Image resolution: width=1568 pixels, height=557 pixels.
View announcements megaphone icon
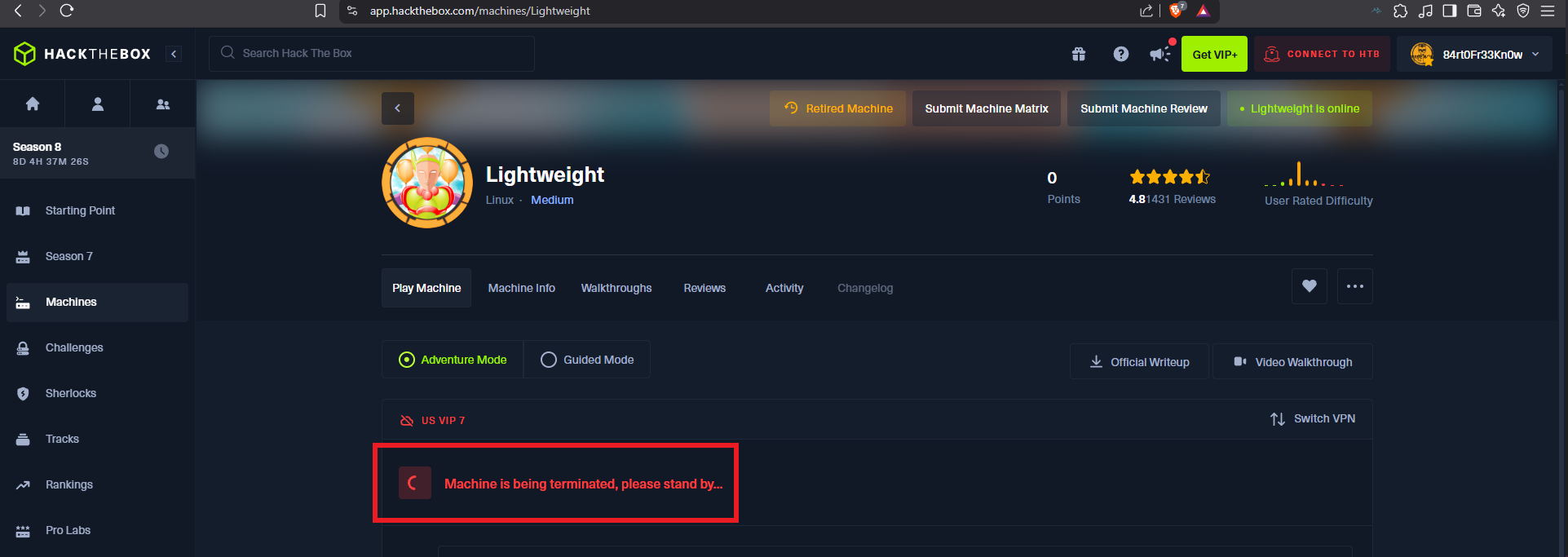1160,54
